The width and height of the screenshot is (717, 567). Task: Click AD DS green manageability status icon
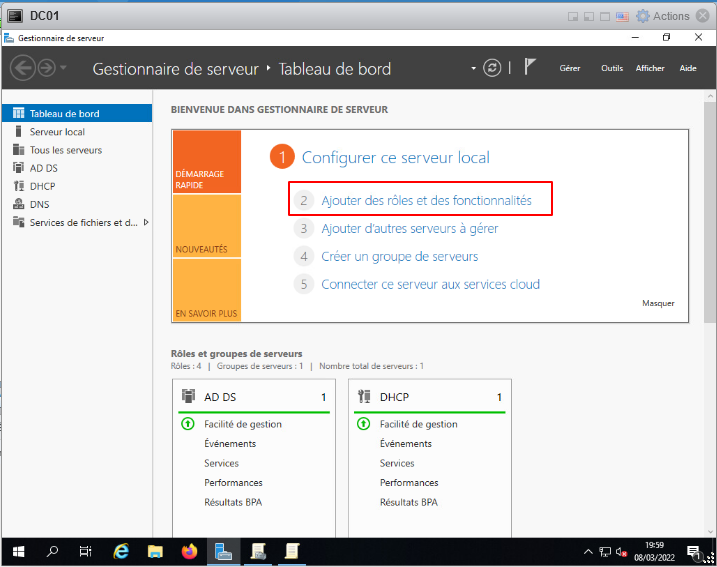click(187, 424)
